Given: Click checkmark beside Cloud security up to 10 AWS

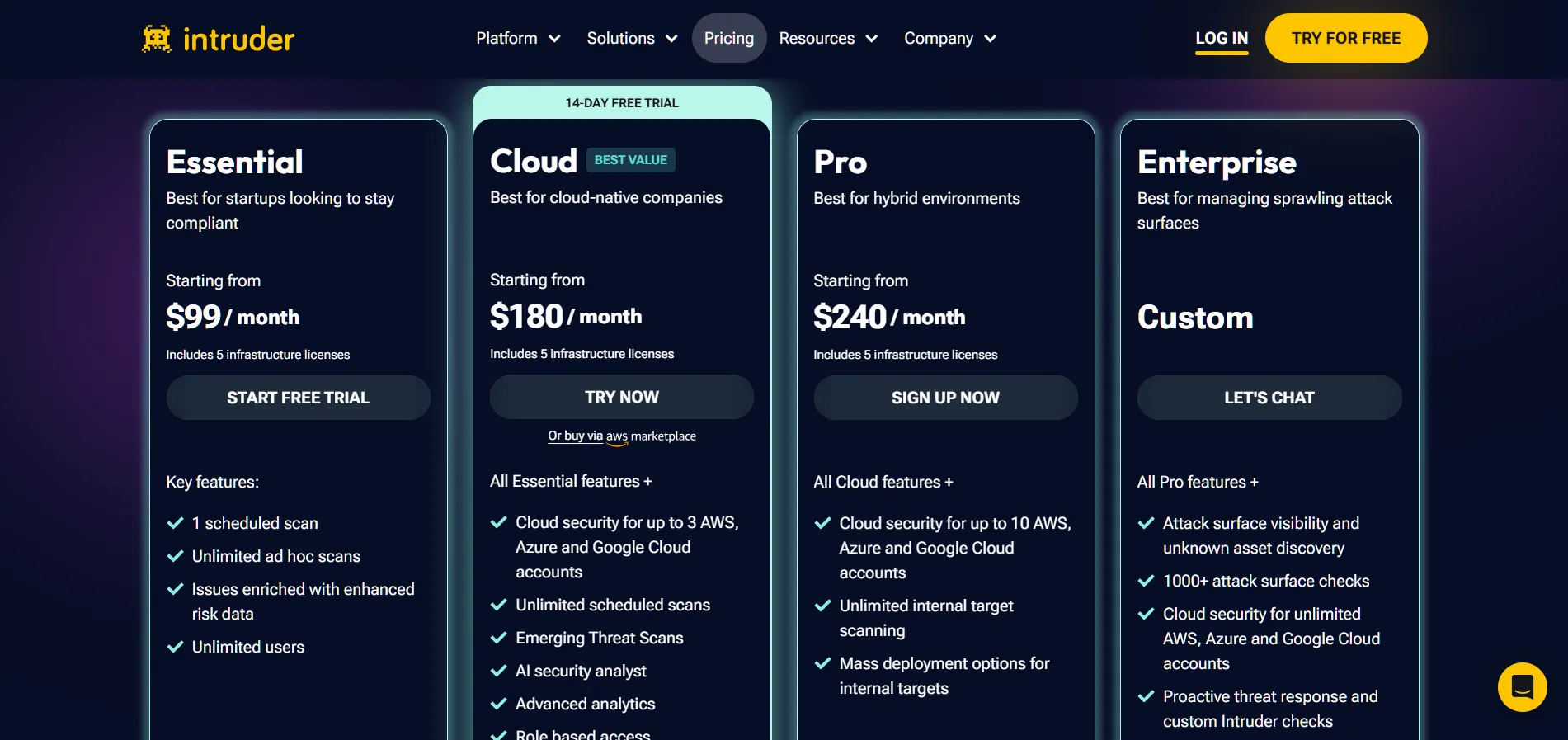Looking at the screenshot, I should click(822, 523).
